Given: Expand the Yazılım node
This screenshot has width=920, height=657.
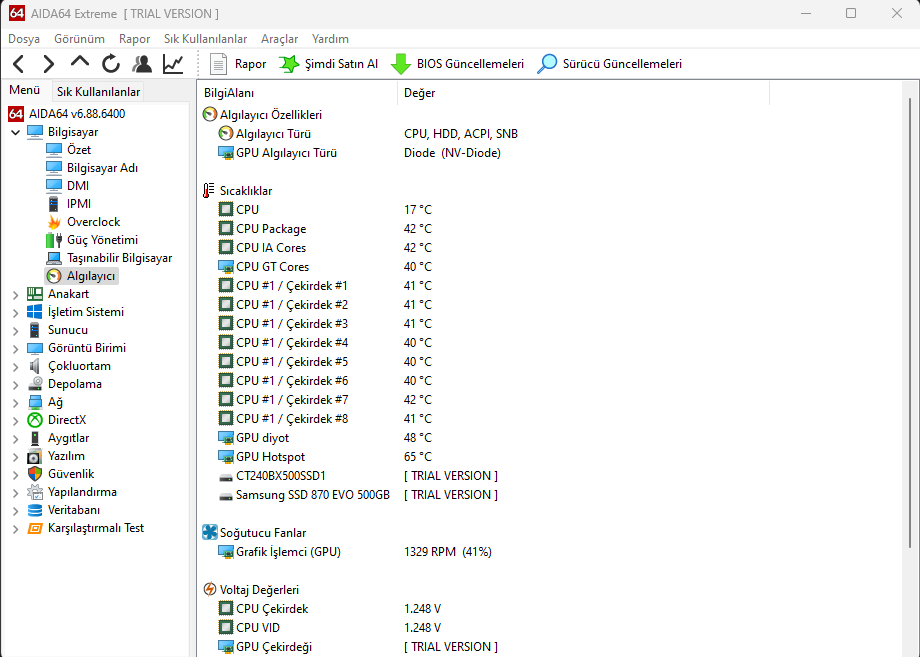Looking at the screenshot, I should coord(15,457).
